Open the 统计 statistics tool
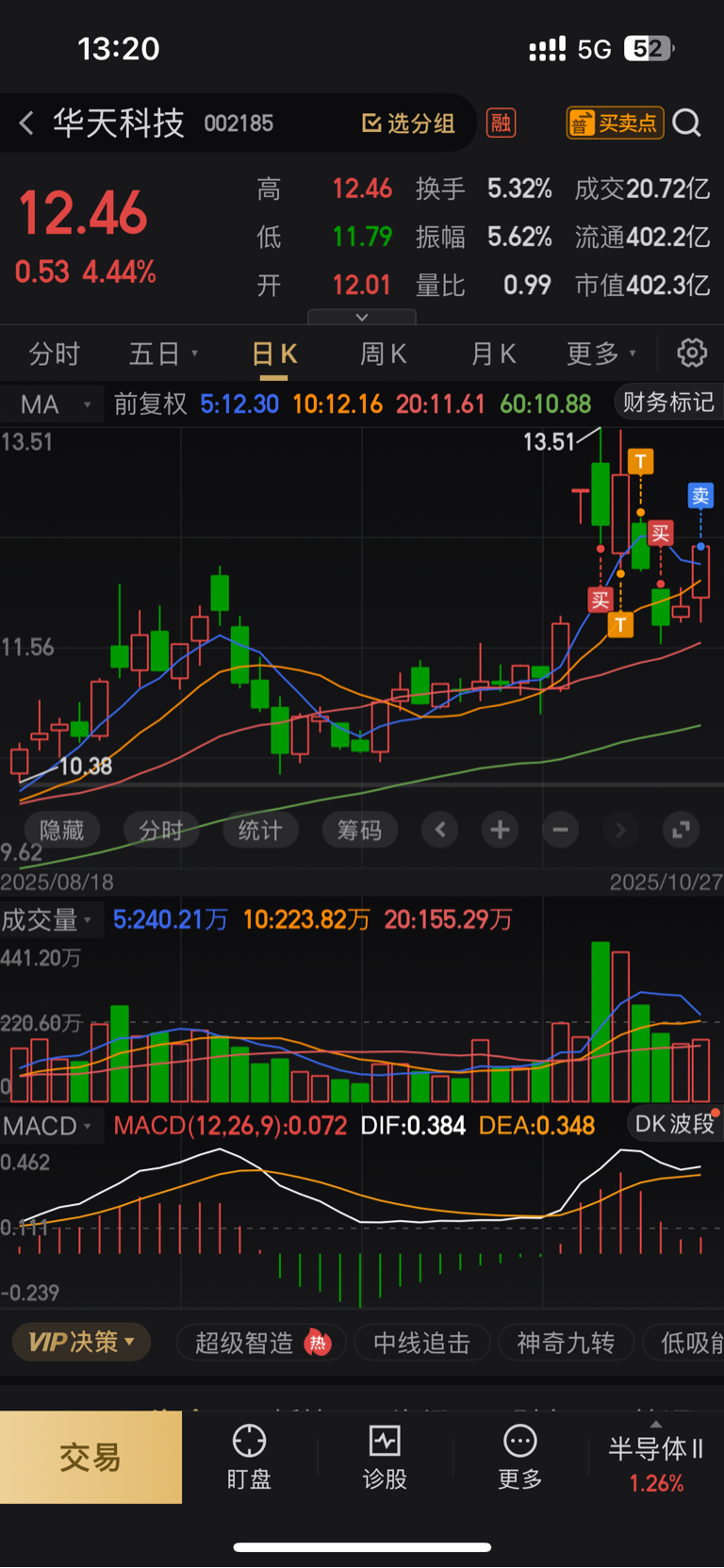The height and width of the screenshot is (1568, 724). [x=260, y=831]
